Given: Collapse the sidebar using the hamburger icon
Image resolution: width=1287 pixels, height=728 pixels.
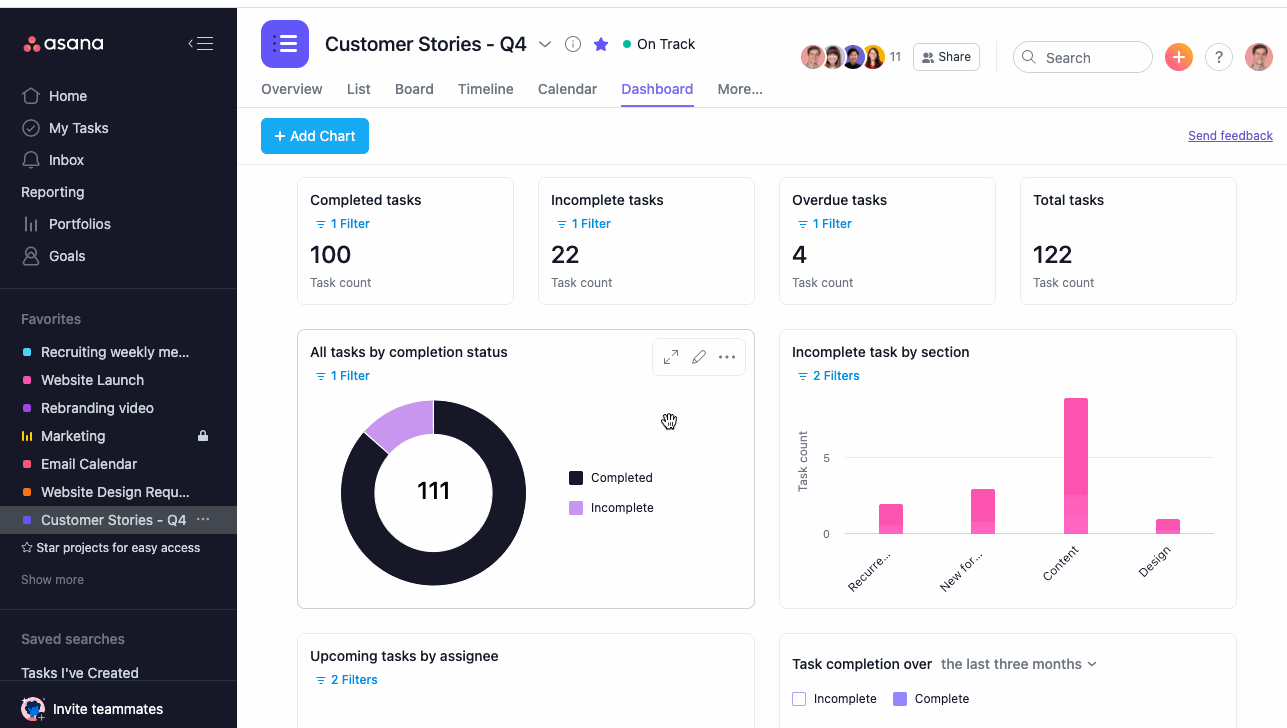Looking at the screenshot, I should coord(200,43).
